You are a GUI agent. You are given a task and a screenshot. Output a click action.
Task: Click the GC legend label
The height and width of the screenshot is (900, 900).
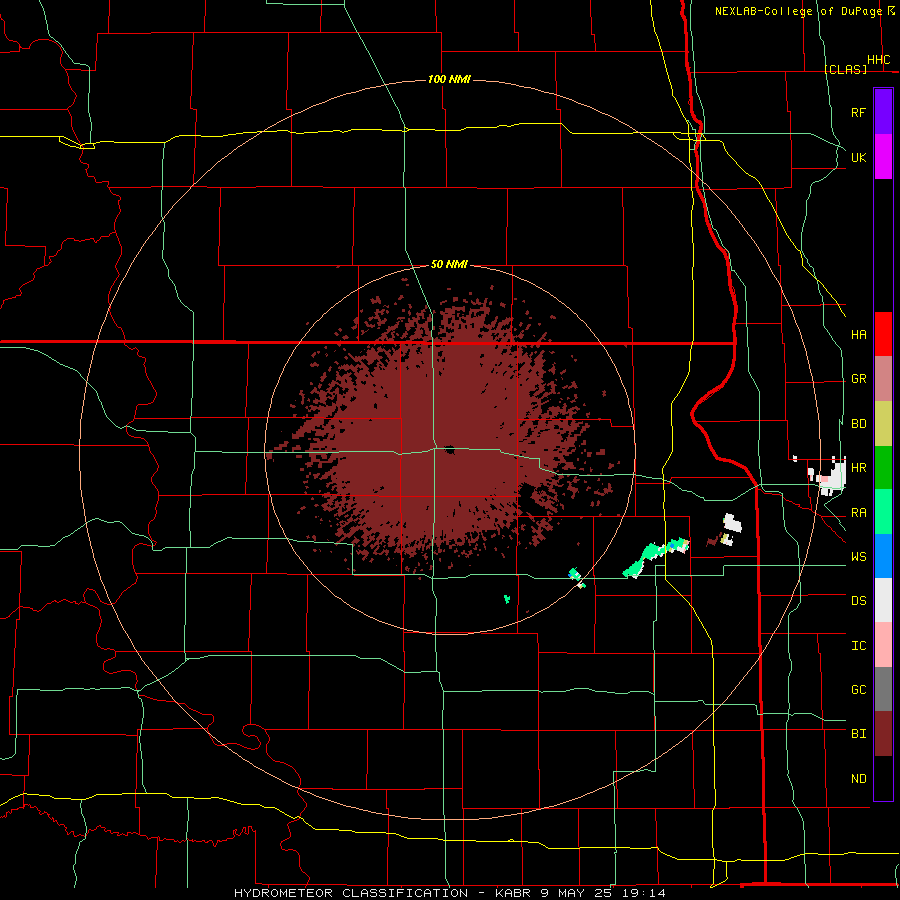point(858,690)
